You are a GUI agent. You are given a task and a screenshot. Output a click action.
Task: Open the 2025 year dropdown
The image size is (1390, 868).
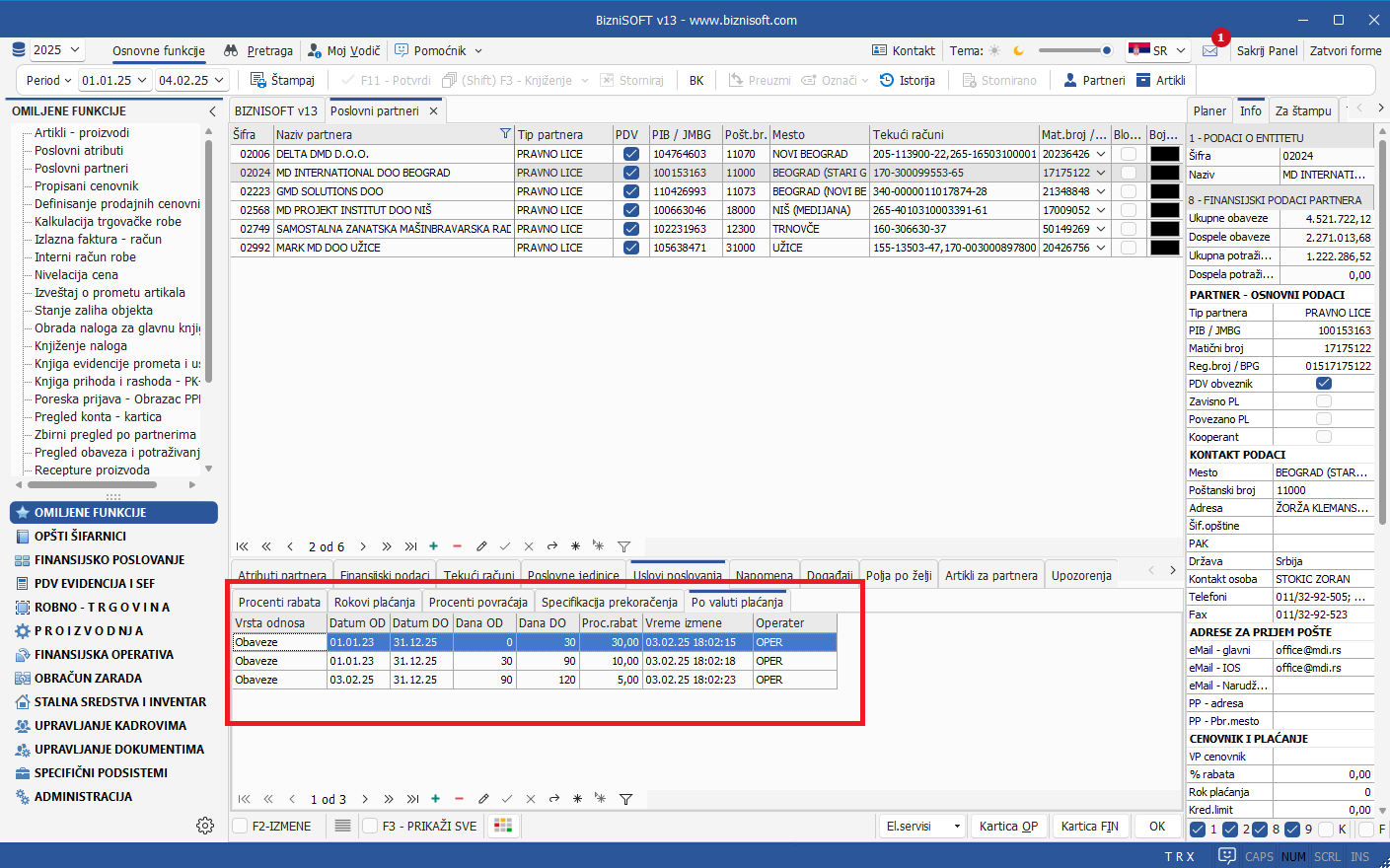pos(57,49)
